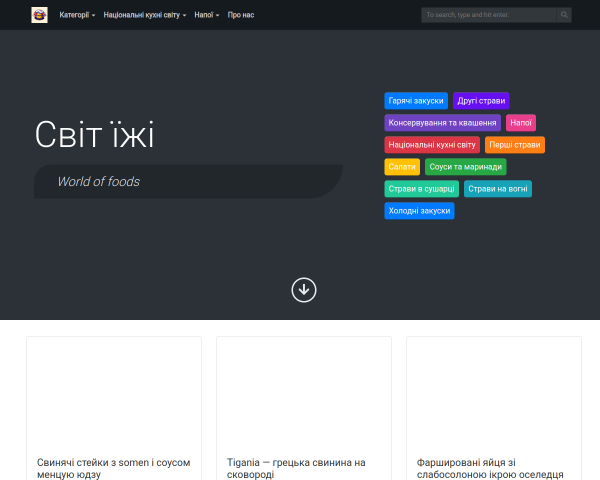Expand the Категорії dropdown menu

pyautogui.click(x=77, y=15)
